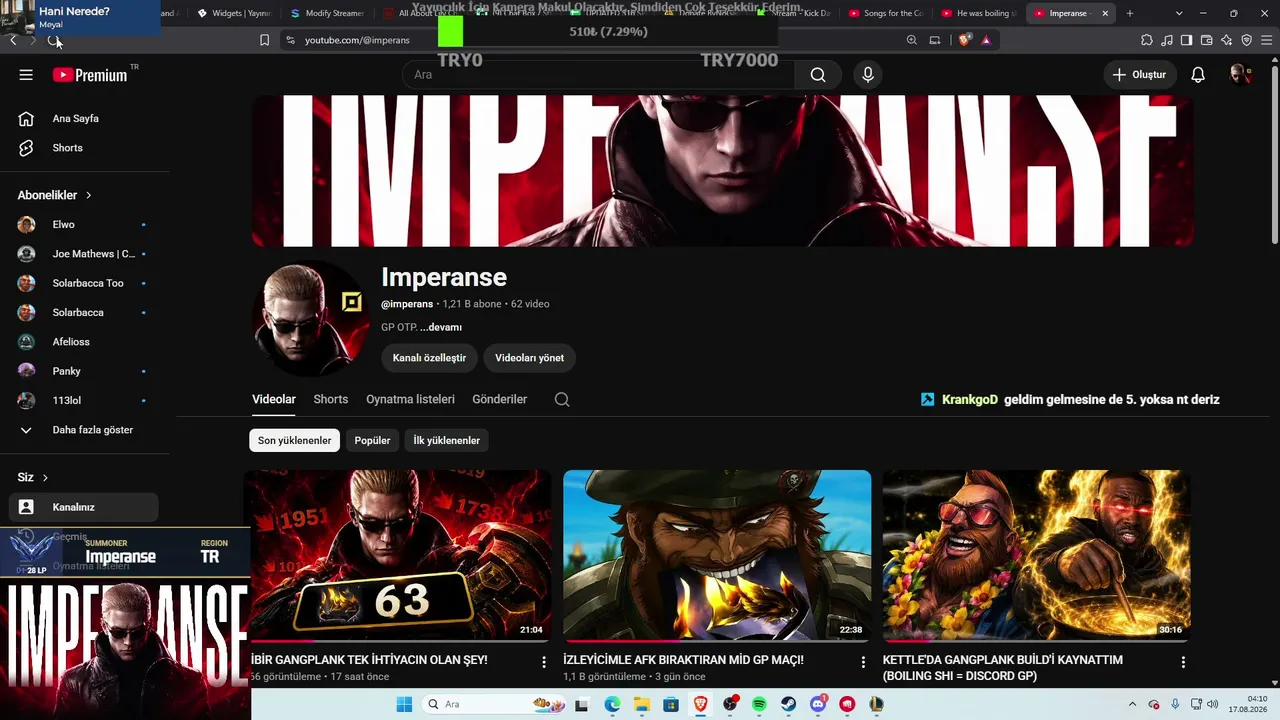Open tab list dropdown arrow

[x=1179, y=13]
